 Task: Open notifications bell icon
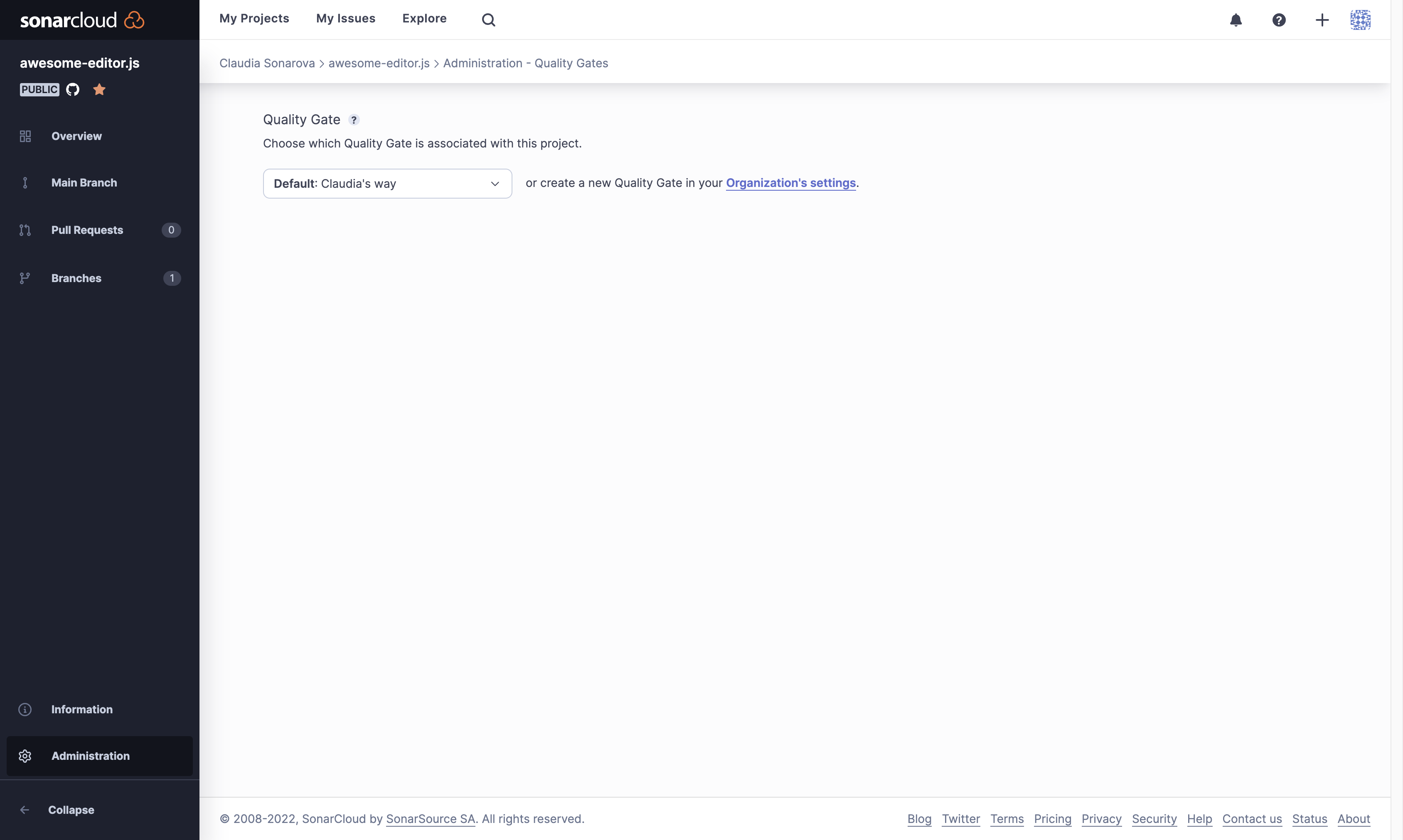point(1236,20)
